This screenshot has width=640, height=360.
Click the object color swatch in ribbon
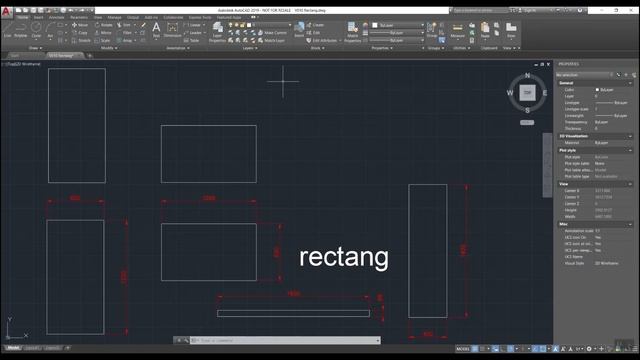point(375,25)
